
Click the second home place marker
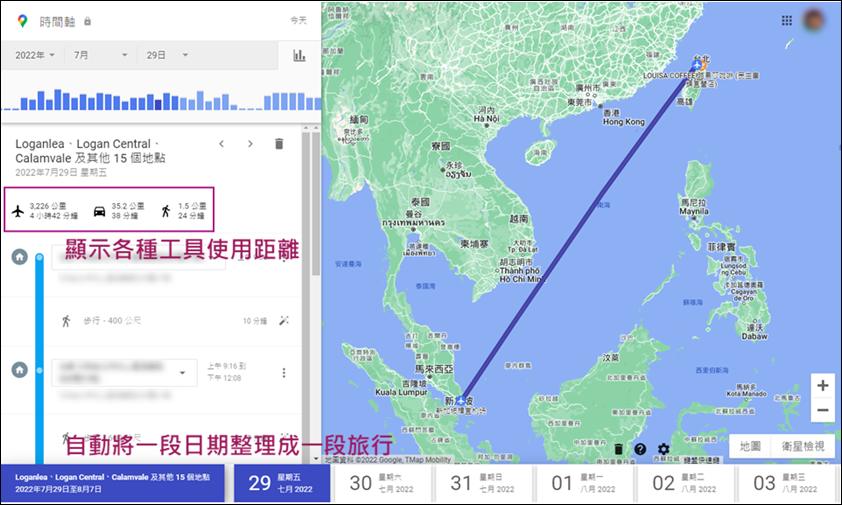20,370
